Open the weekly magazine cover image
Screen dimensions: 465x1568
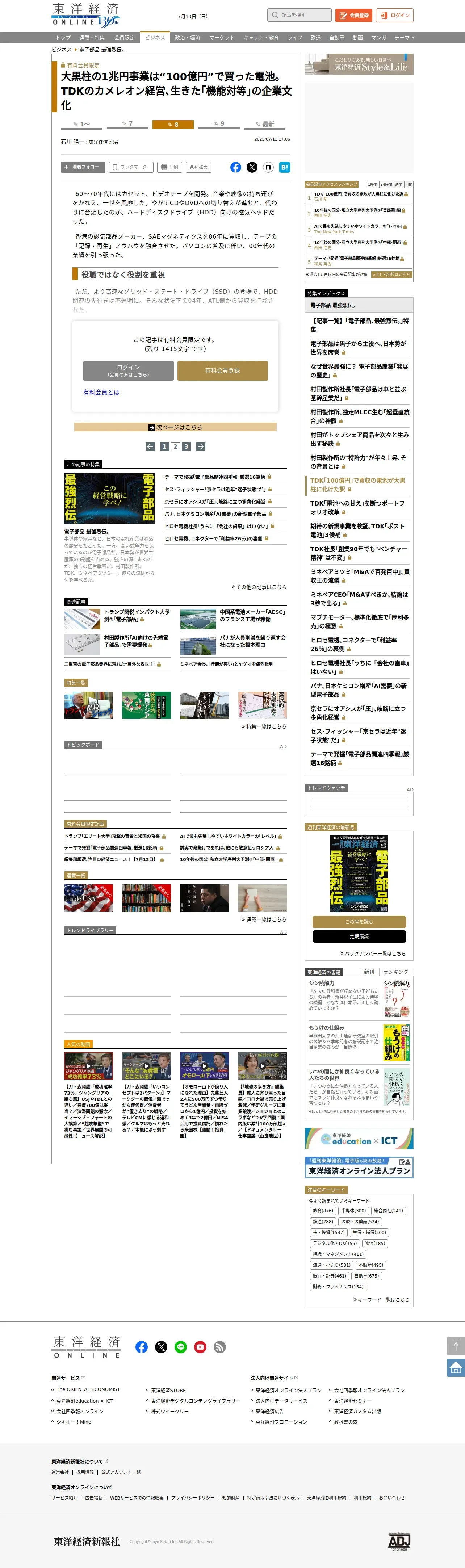(x=359, y=873)
